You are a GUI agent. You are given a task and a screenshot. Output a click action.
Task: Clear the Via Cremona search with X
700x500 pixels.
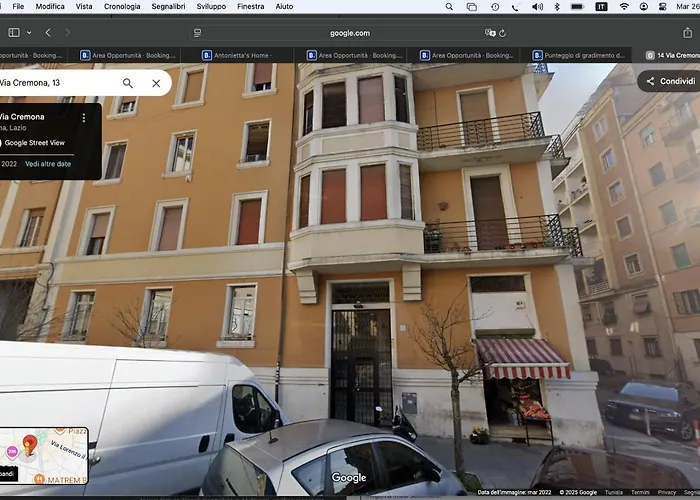click(156, 83)
